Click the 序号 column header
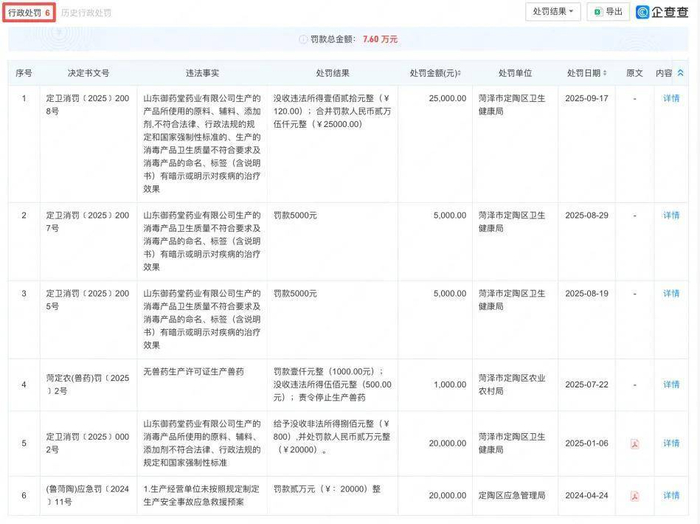The height and width of the screenshot is (524, 700). point(24,73)
